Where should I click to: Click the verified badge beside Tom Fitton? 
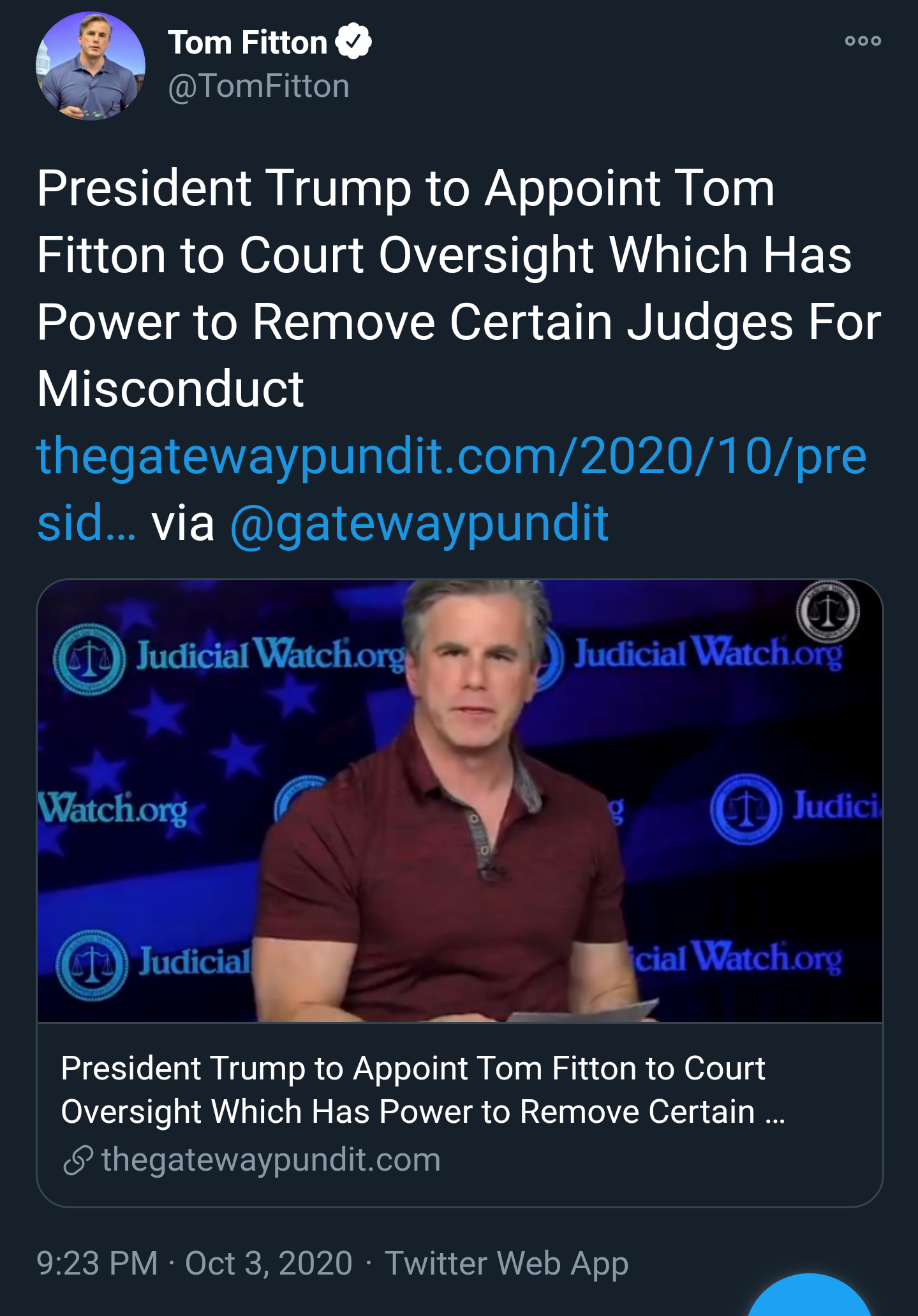pyautogui.click(x=353, y=42)
